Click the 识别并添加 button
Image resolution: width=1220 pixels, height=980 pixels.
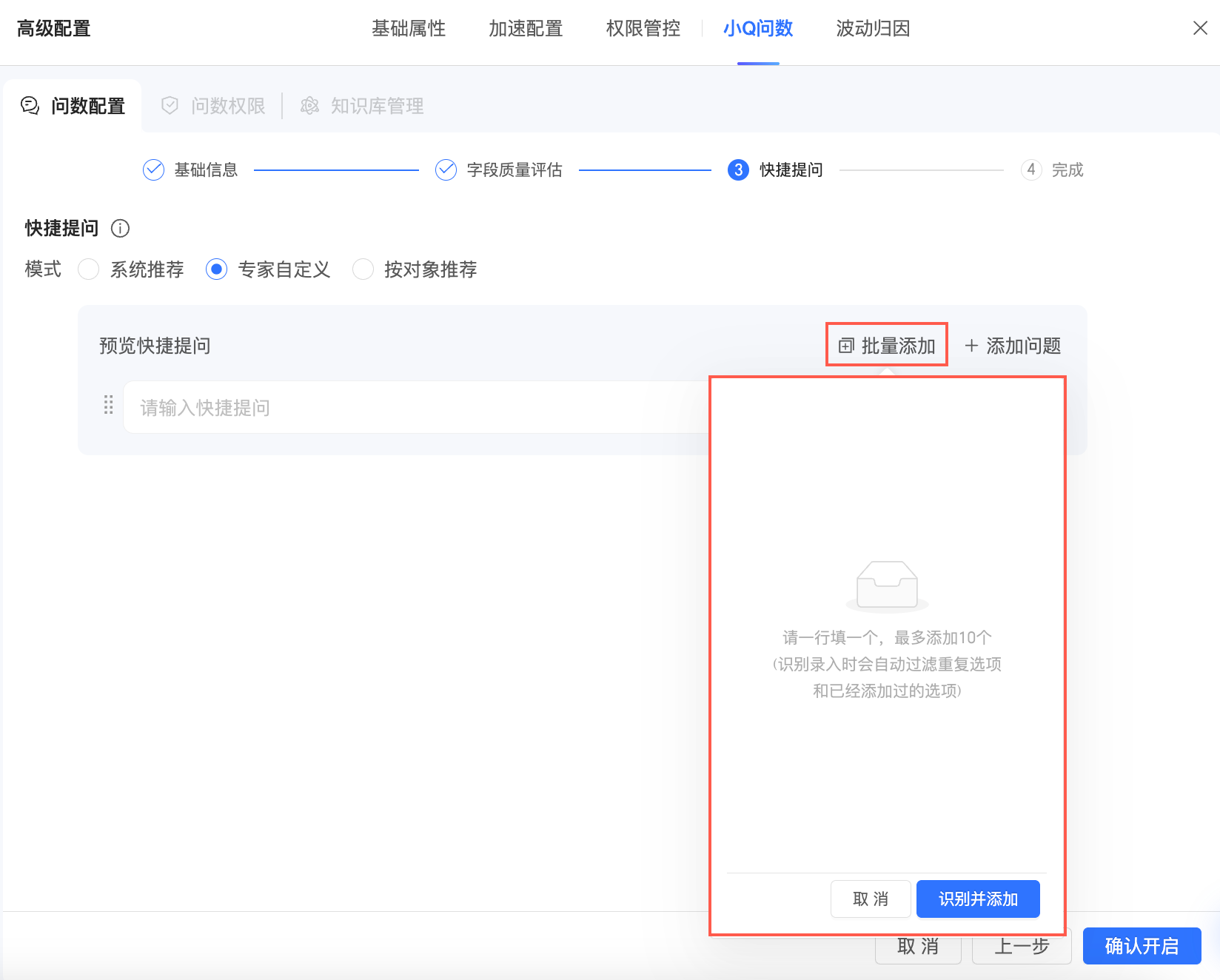[x=978, y=899]
